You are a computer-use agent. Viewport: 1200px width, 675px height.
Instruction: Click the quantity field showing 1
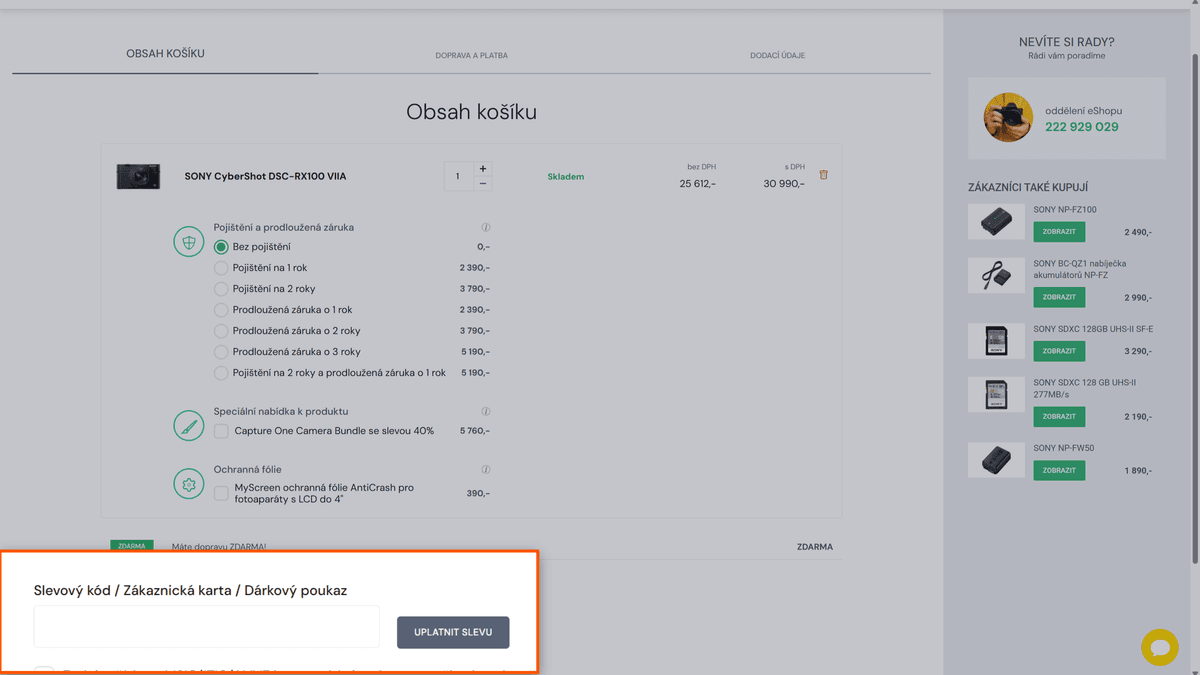coord(459,177)
